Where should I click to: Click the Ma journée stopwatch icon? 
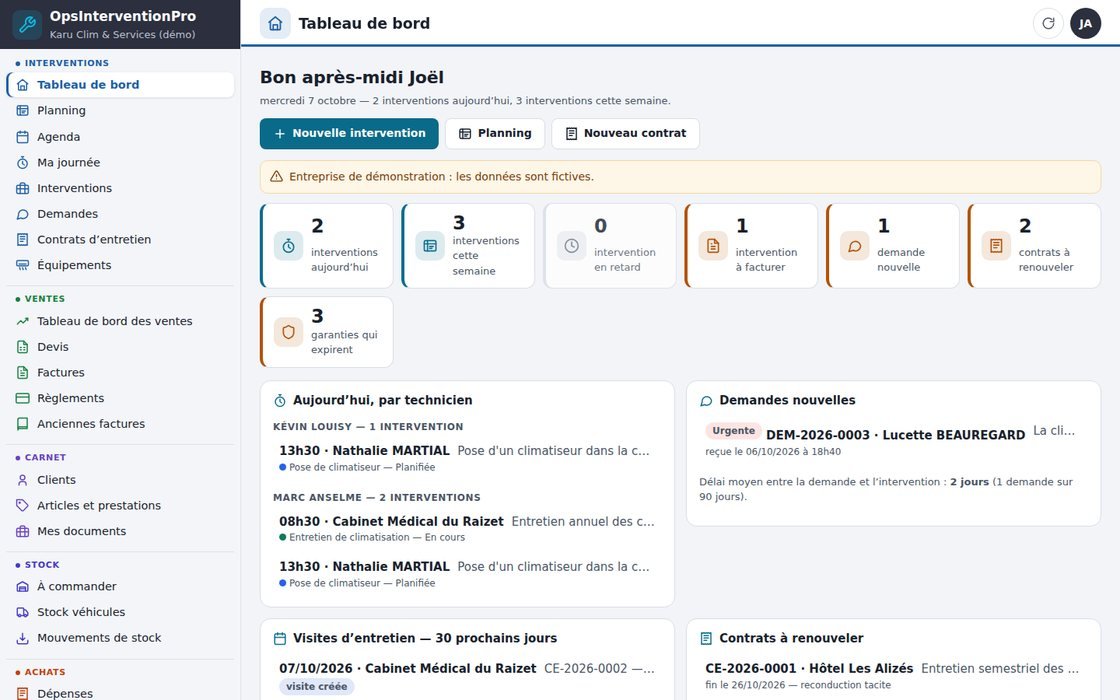coord(23,162)
